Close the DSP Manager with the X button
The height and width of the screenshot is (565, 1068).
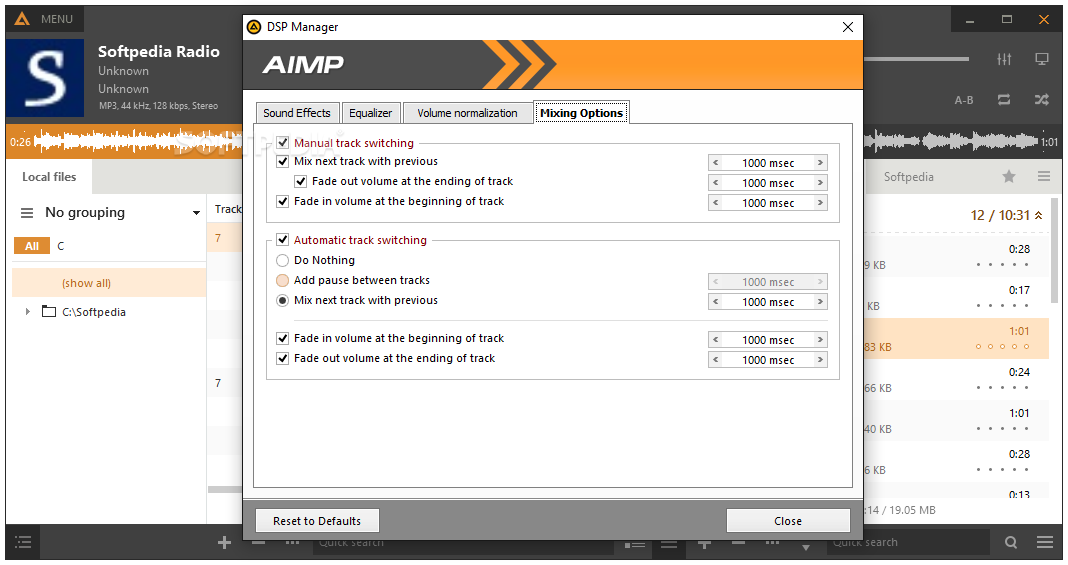[847, 27]
